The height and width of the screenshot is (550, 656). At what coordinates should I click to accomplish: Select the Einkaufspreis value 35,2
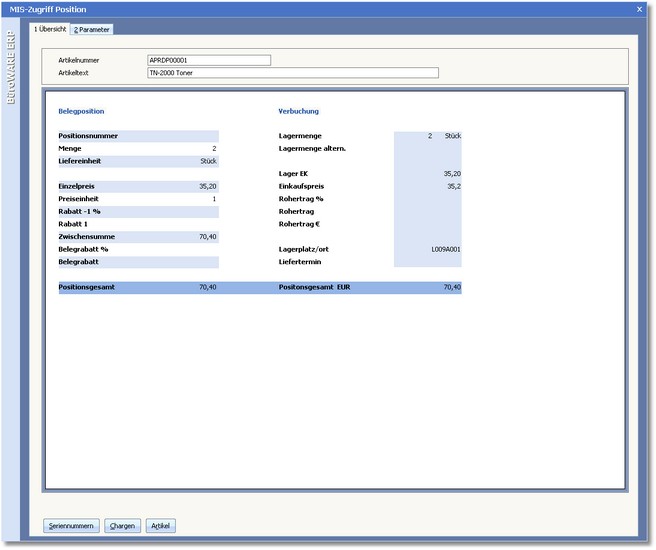coord(428,186)
